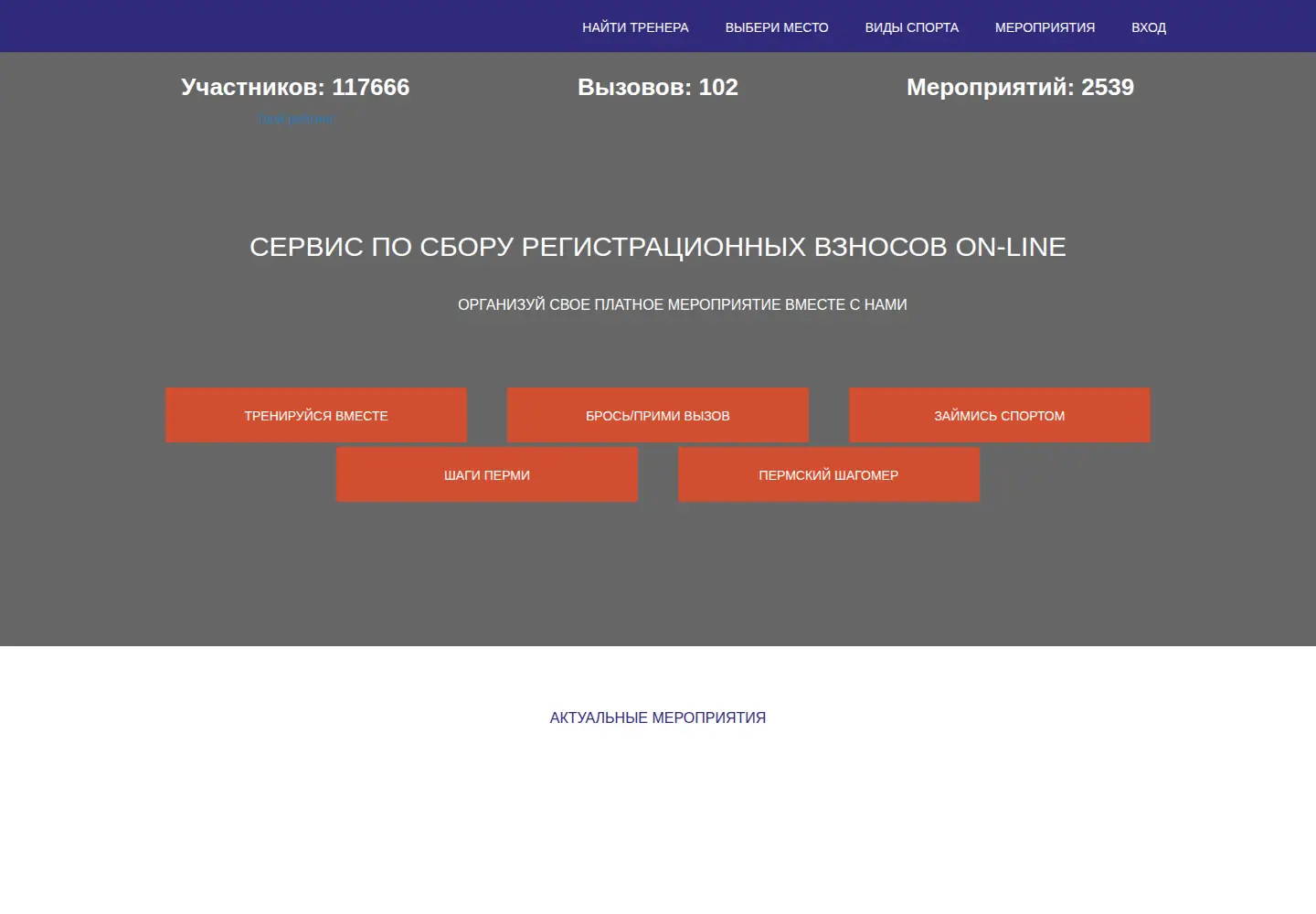Image resolution: width=1316 pixels, height=914 pixels.
Task: Click the Вызовов: 102 counter
Action: [x=658, y=87]
